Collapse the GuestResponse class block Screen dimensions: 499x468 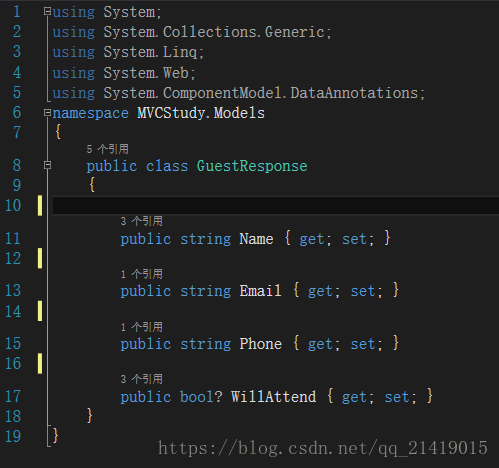pos(47,165)
